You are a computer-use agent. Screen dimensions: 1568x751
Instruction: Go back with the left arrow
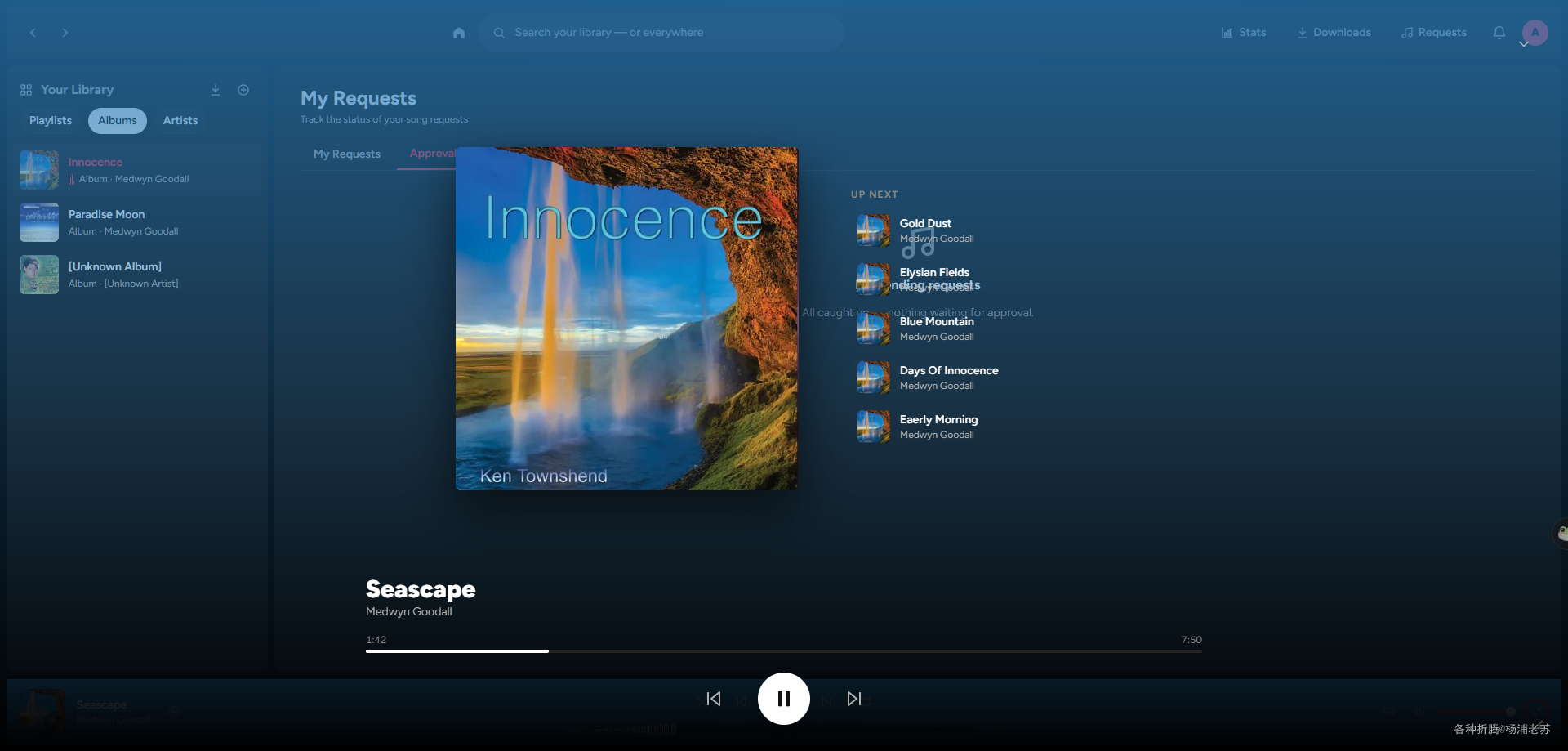tap(33, 33)
